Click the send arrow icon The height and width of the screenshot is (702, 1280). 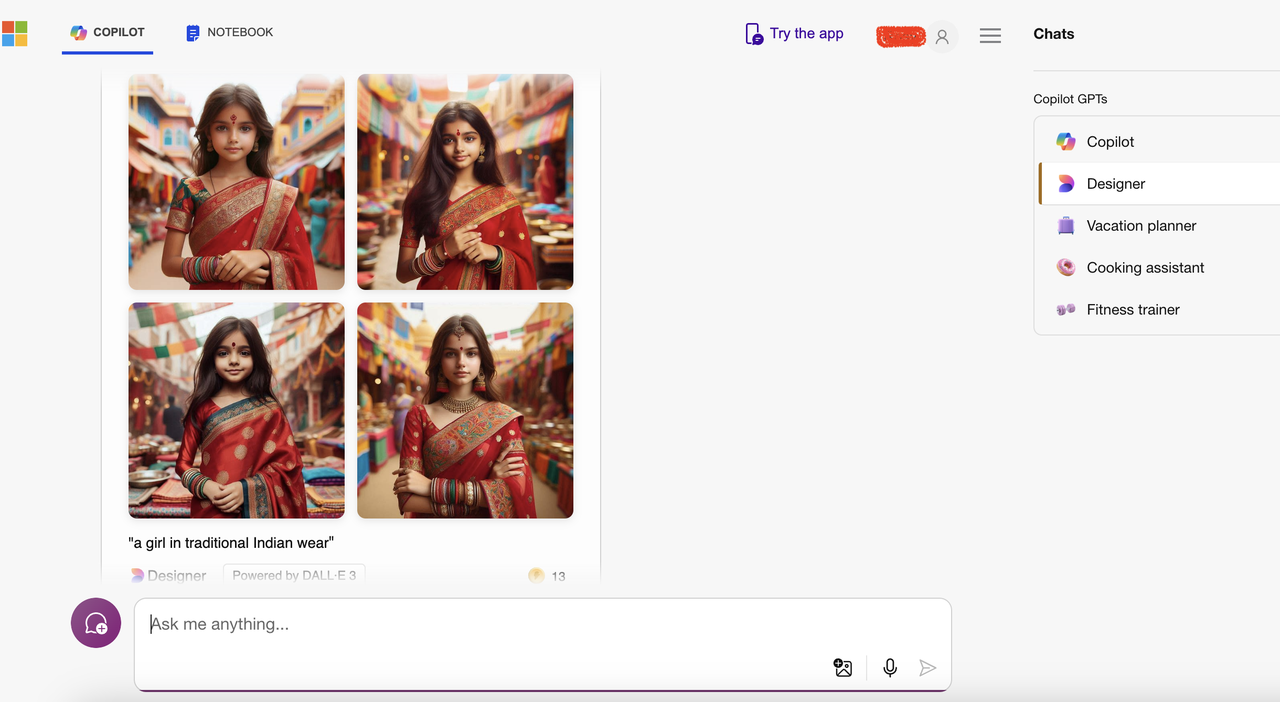928,668
